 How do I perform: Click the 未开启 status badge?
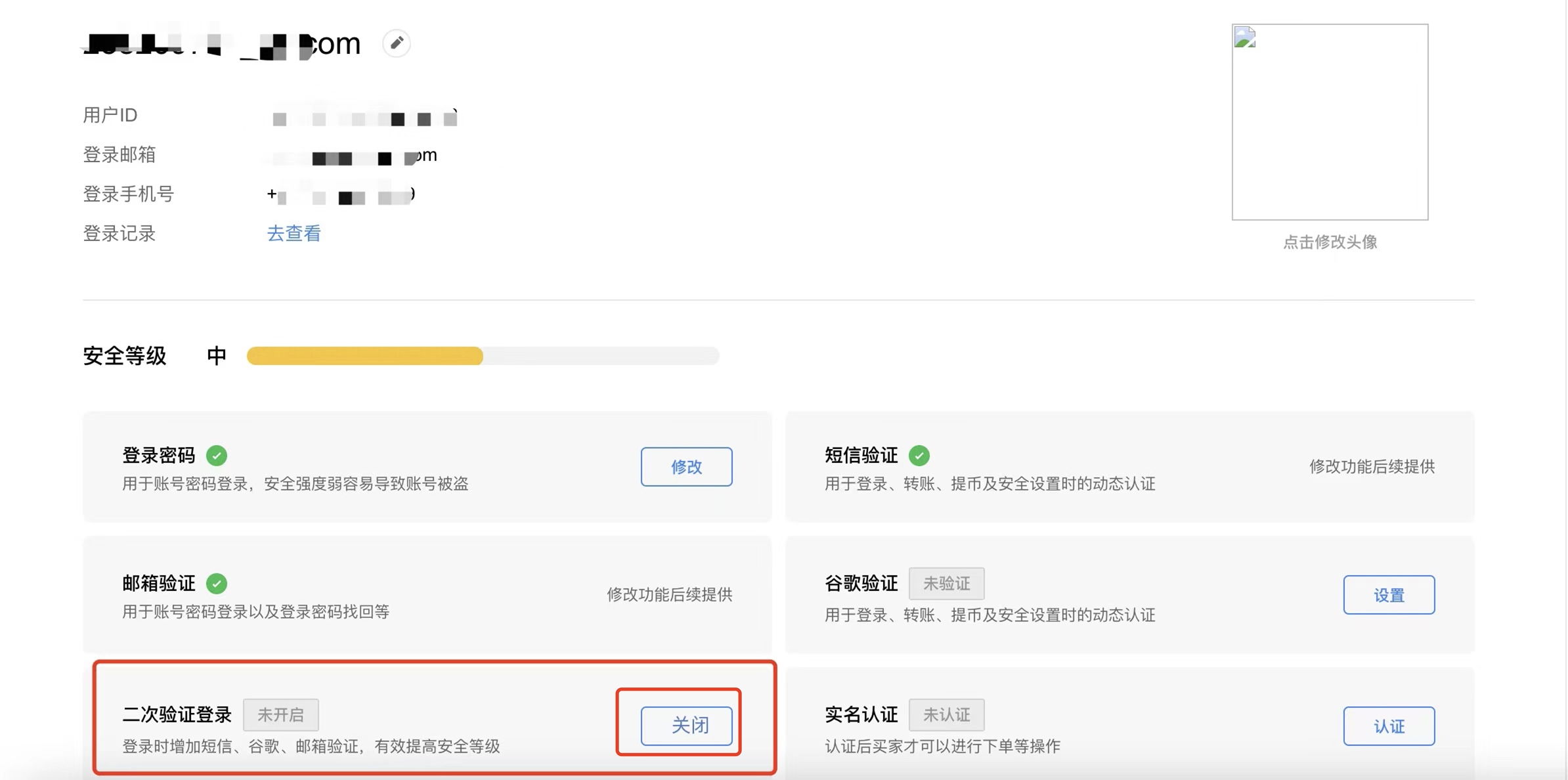coord(280,714)
